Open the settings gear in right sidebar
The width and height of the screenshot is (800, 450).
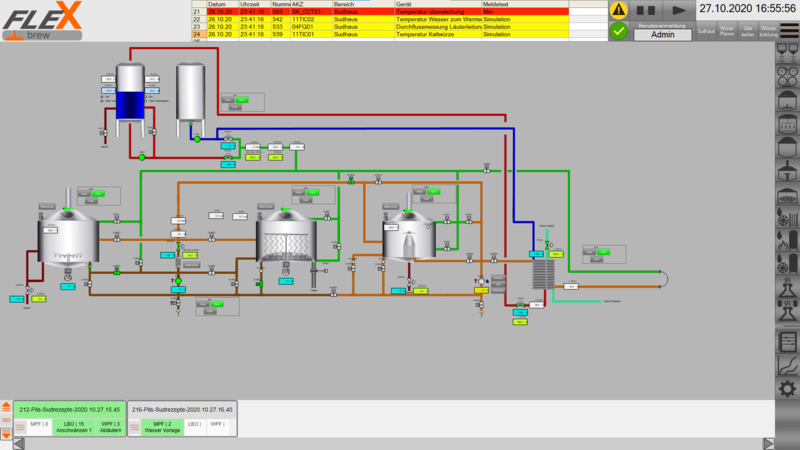tap(787, 389)
